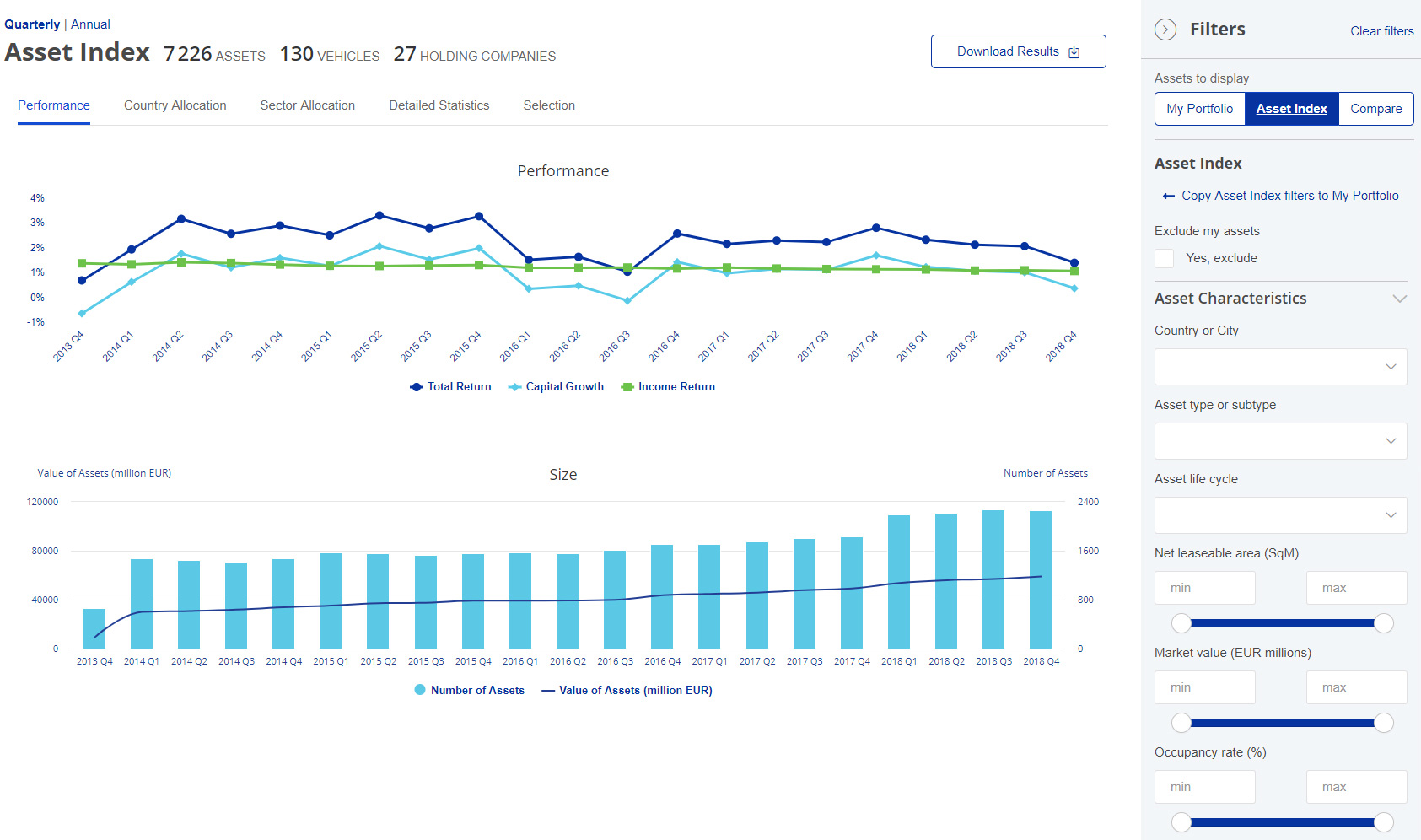Click Net leaseable area slider left handle
The width and height of the screenshot is (1421, 840).
pos(1181,623)
